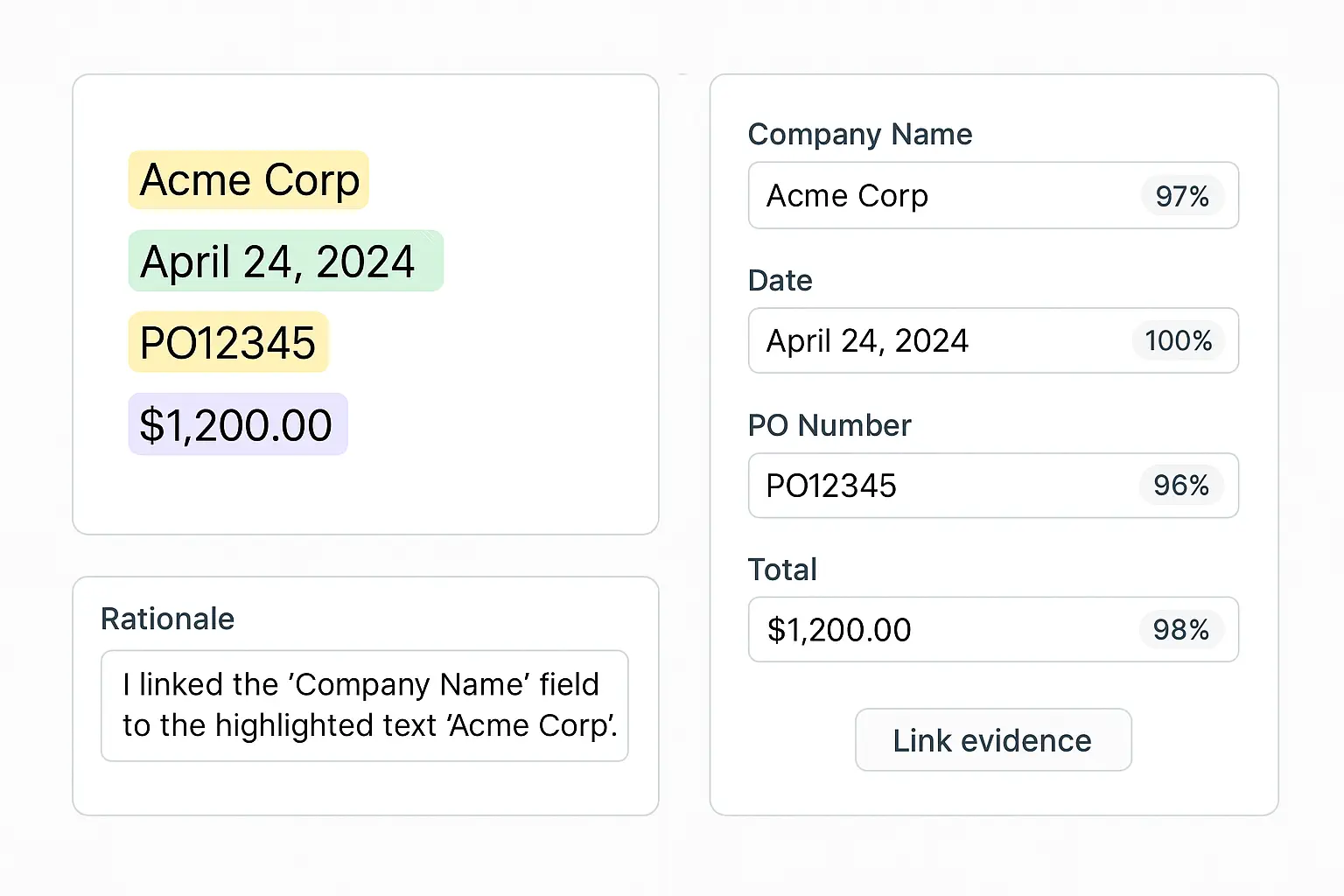Click the Date field label

780,280
